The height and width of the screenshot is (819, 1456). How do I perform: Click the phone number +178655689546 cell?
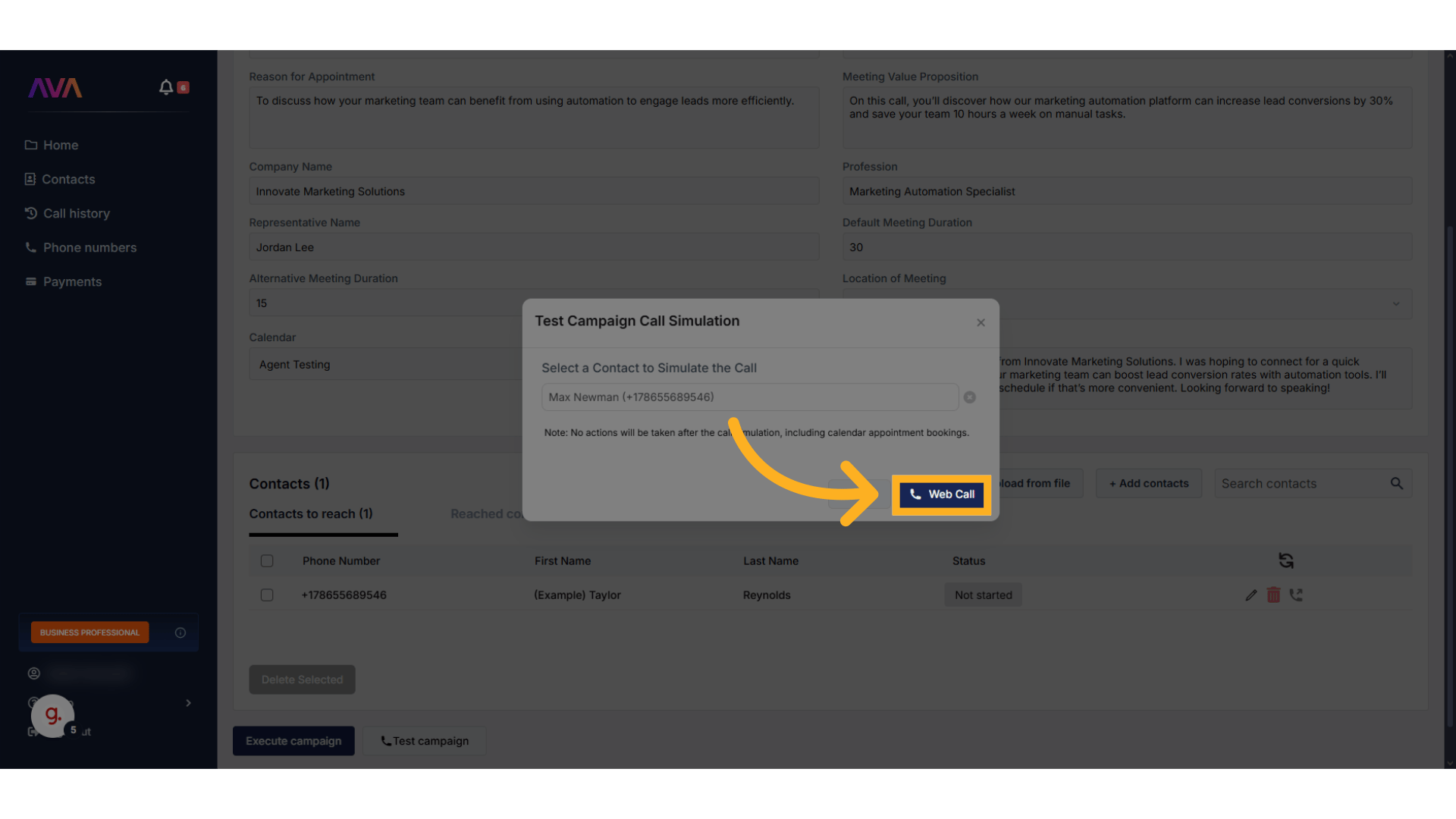344,595
